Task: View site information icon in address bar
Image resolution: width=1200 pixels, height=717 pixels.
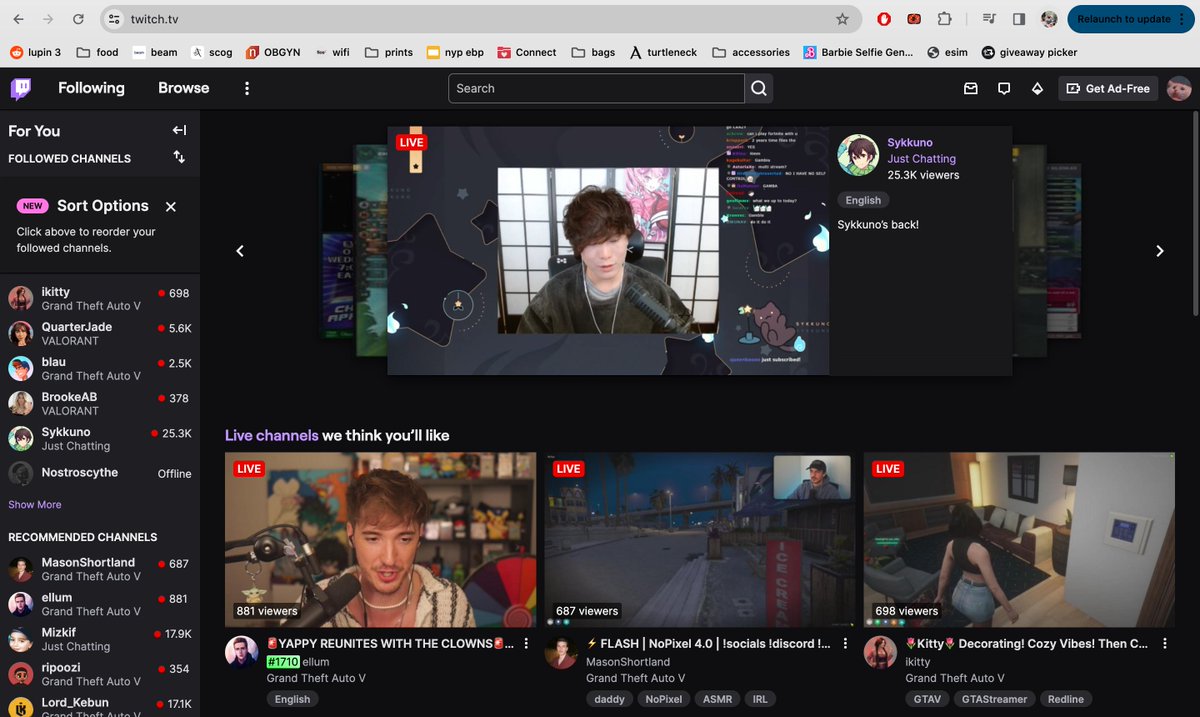Action: 114,19
